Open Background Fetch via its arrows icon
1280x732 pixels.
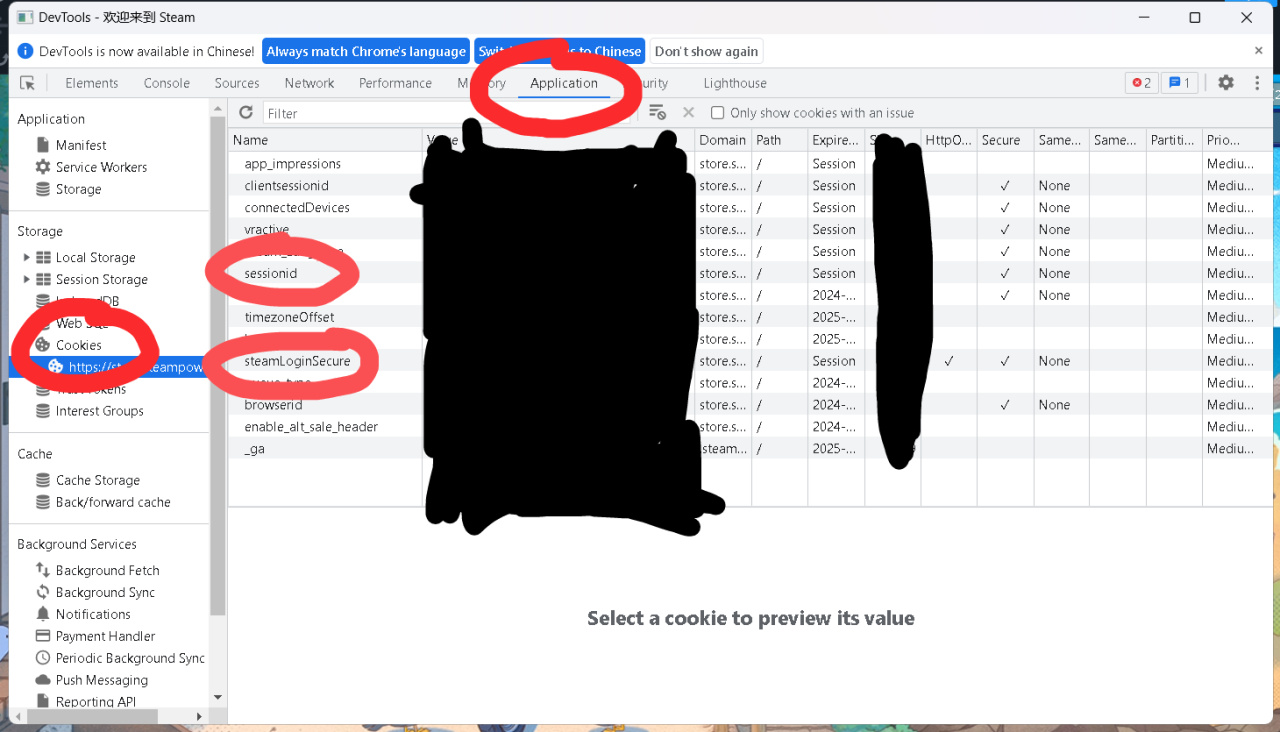43,570
